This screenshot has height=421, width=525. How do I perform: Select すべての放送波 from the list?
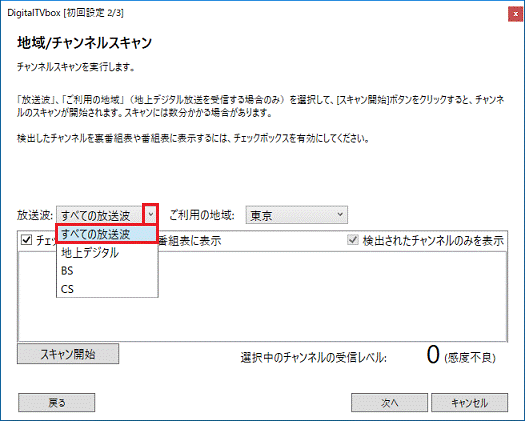click(x=107, y=234)
